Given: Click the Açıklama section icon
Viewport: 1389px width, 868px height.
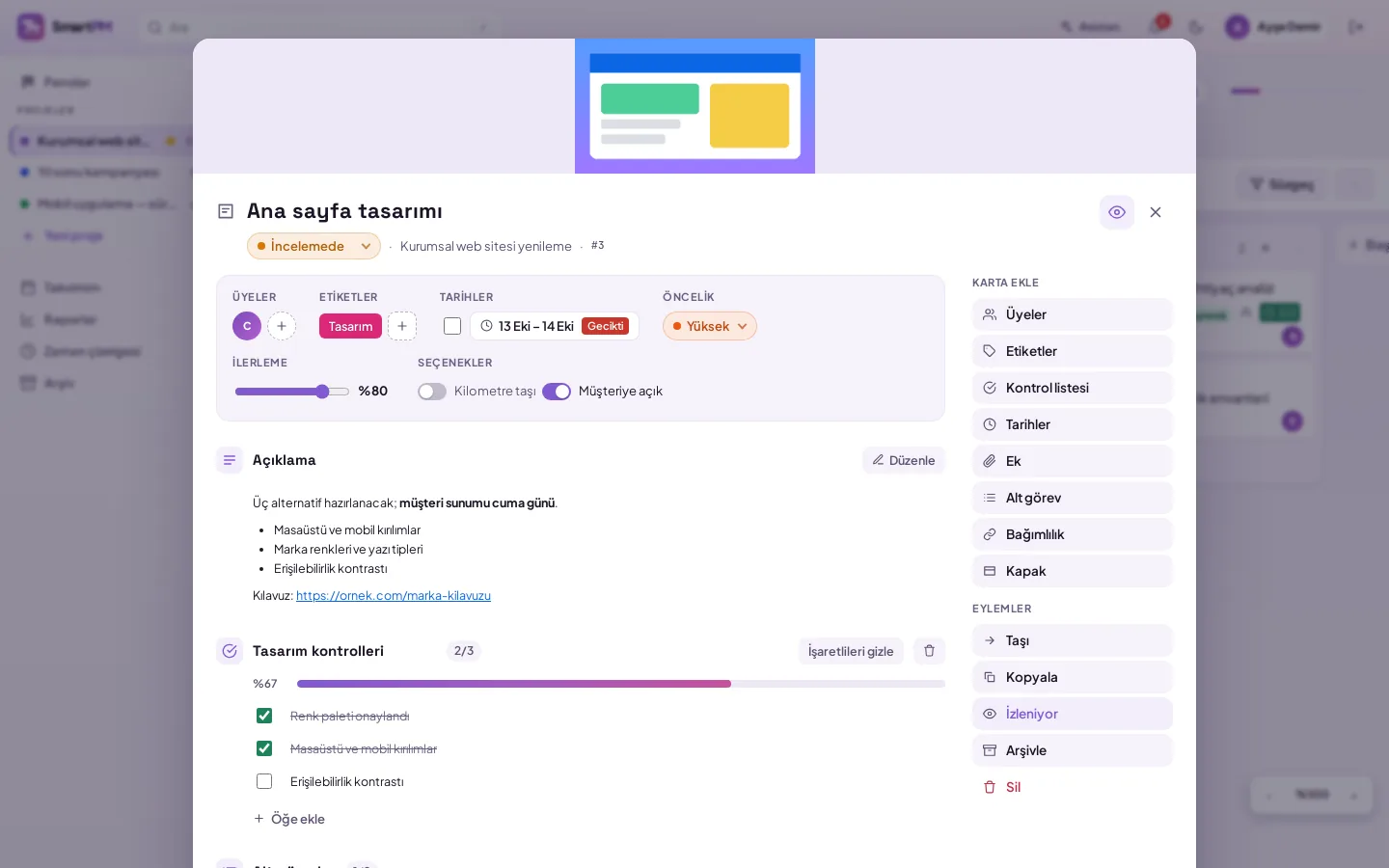Looking at the screenshot, I should point(230,460).
